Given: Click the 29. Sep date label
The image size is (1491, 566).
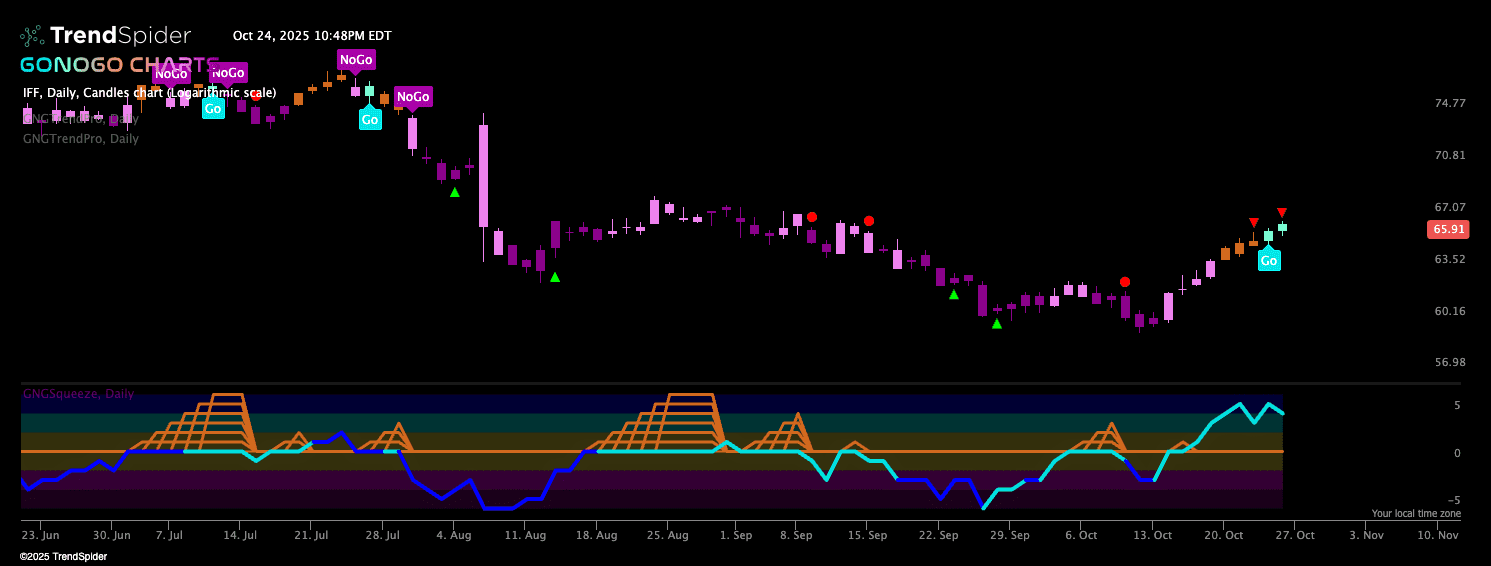Looking at the screenshot, I should 1009,535.
